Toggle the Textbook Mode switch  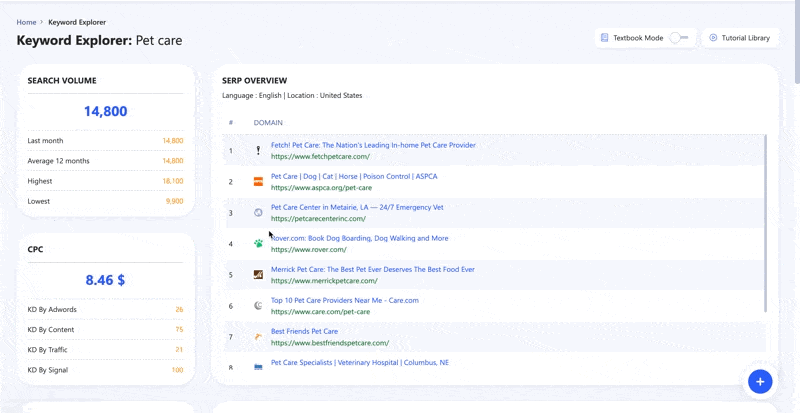(x=679, y=38)
